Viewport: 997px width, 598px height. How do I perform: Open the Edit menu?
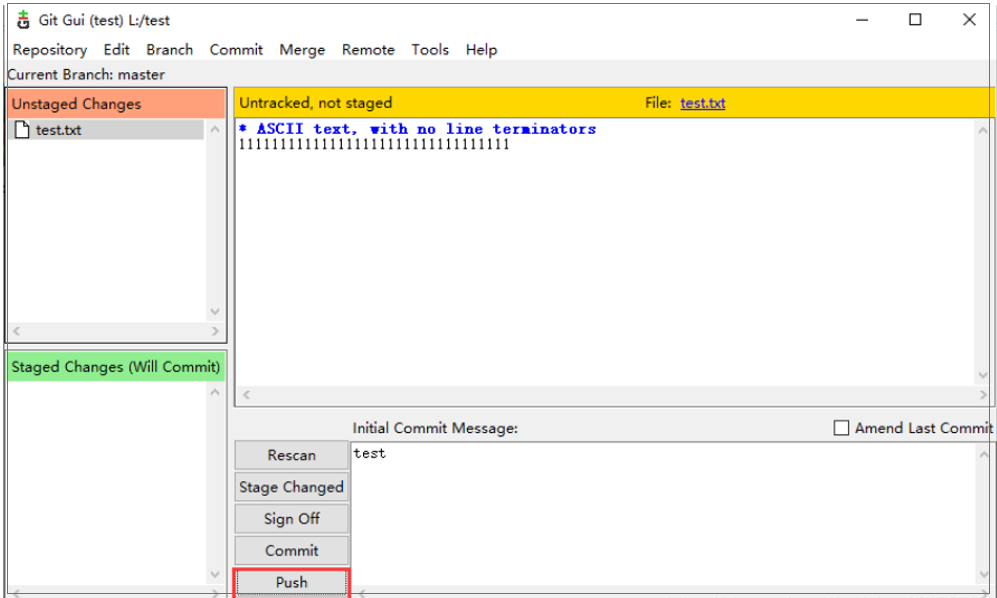pos(116,50)
